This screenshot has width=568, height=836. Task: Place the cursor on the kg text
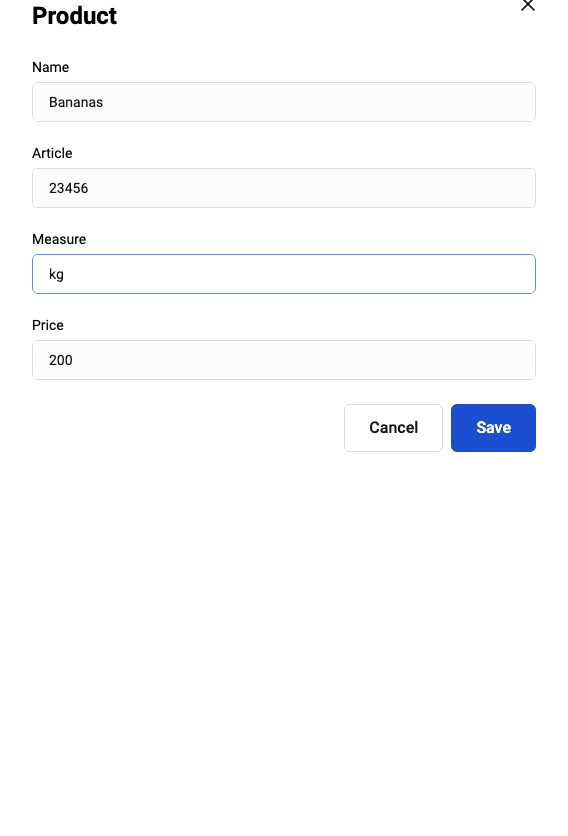56,275
